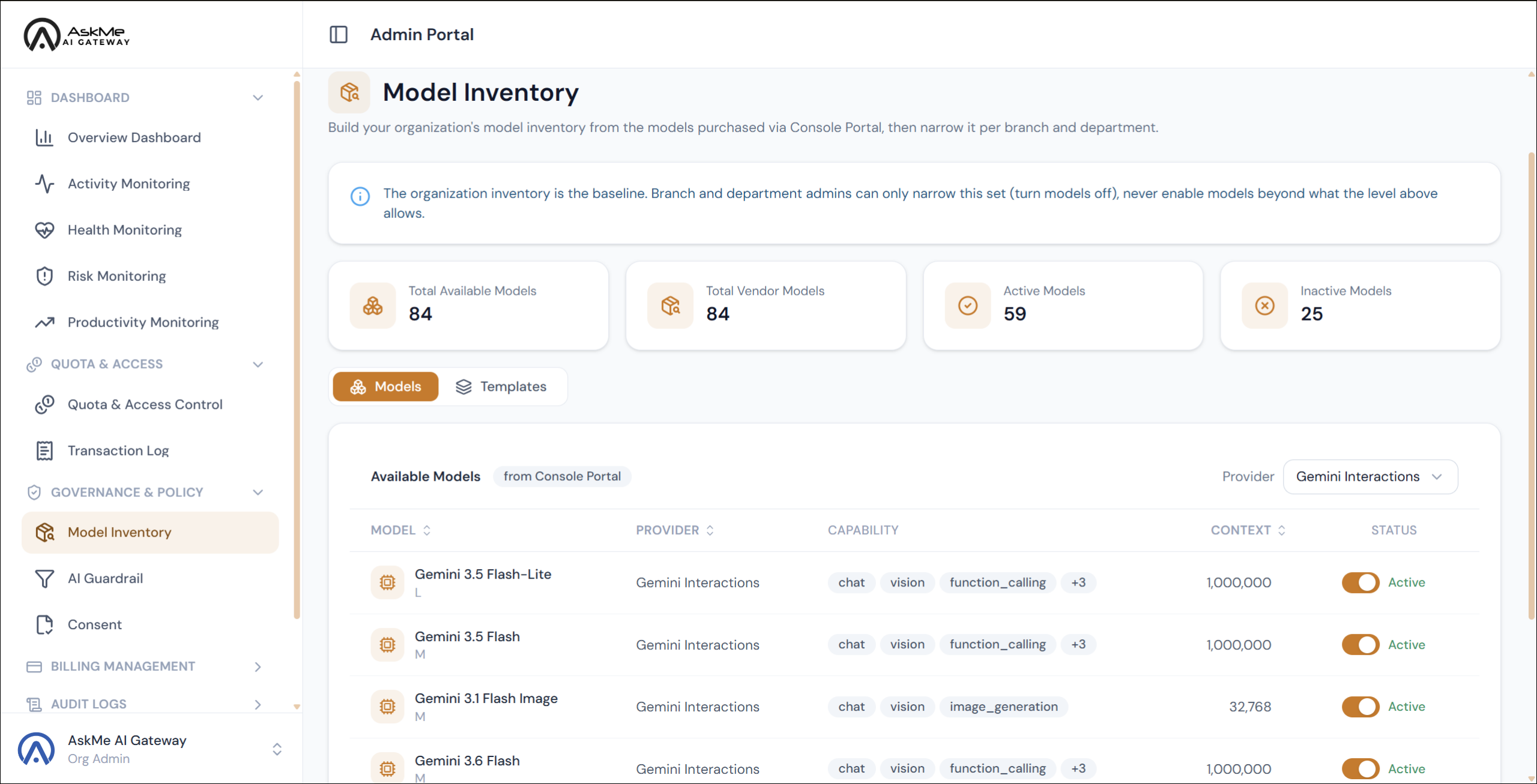Click the Model Inventory box icon in sidebar
1537x784 pixels.
point(44,532)
